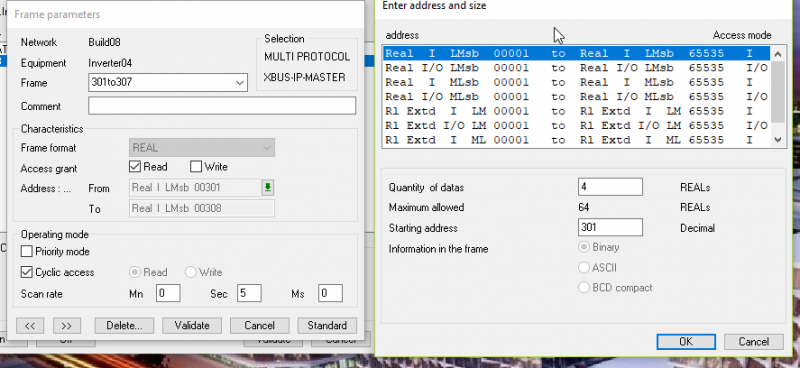
Task: Click the scan rate Sec field
Action: (249, 293)
